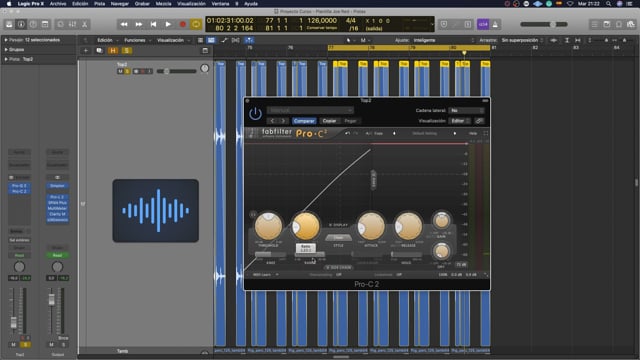640x360 pixels.
Task: Click the Pegar button in plugin header
Action: coord(350,121)
